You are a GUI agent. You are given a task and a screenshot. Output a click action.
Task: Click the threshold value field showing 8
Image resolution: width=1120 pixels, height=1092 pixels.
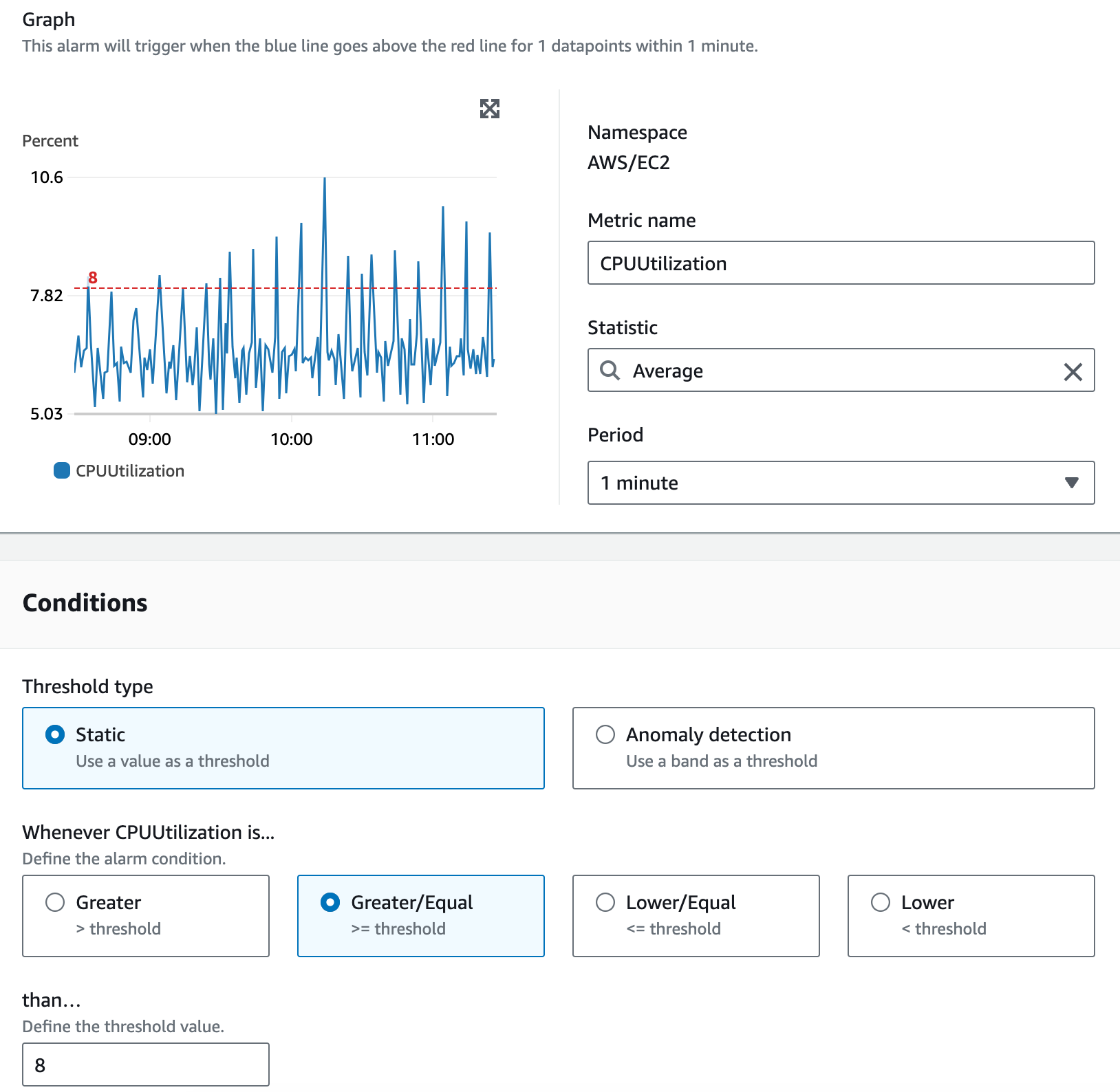(x=146, y=1064)
